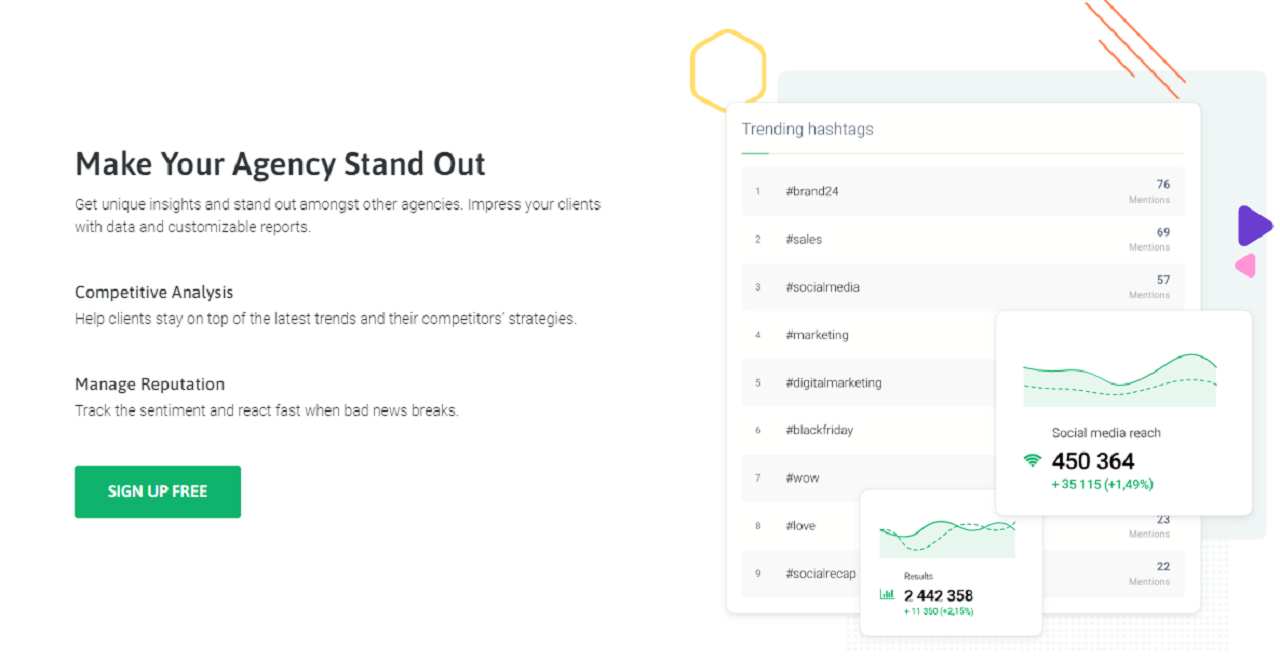The width and height of the screenshot is (1280, 661).
Task: Click the Results mini line chart
Action: pos(947,538)
